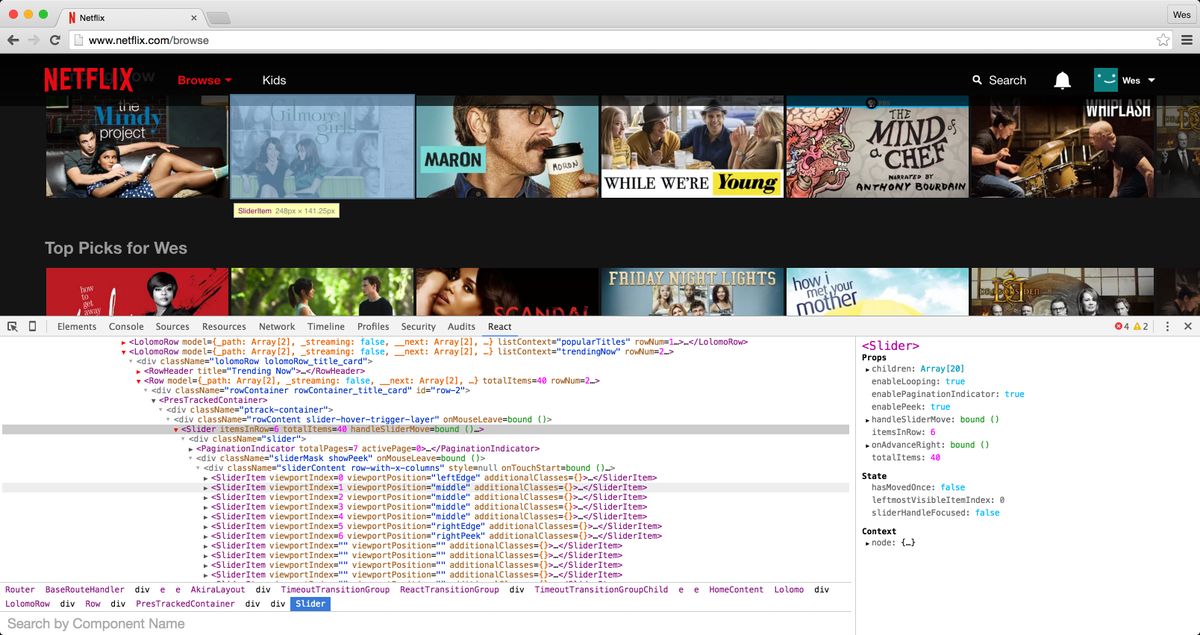
Task: Click the Wes profile avatar
Action: [x=1105, y=80]
